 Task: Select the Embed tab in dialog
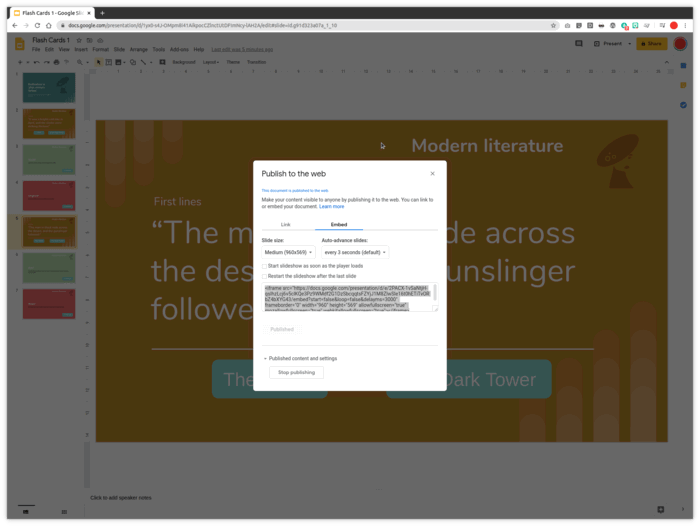[339, 225]
